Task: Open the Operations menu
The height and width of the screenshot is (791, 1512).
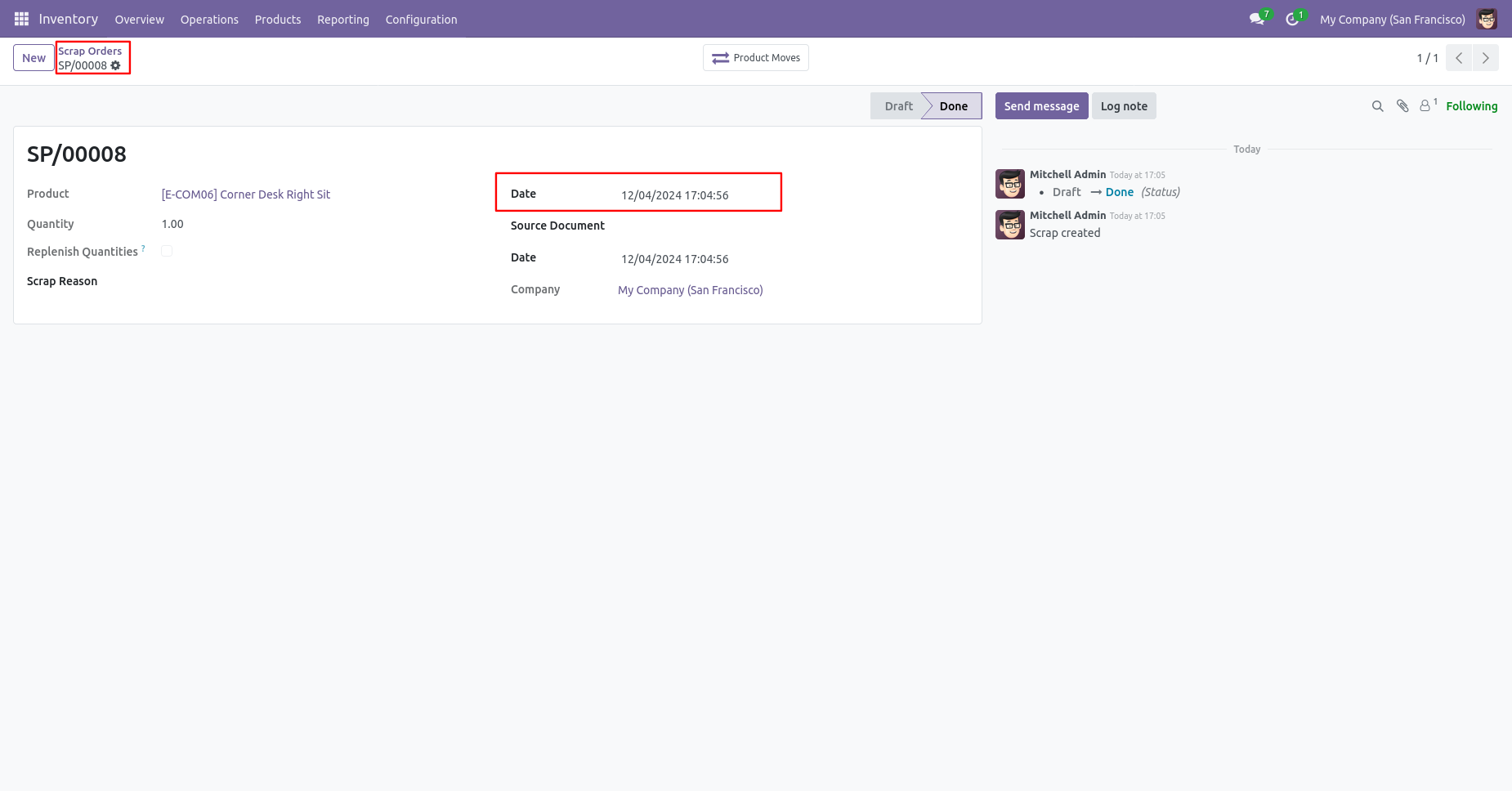Action: (x=209, y=19)
